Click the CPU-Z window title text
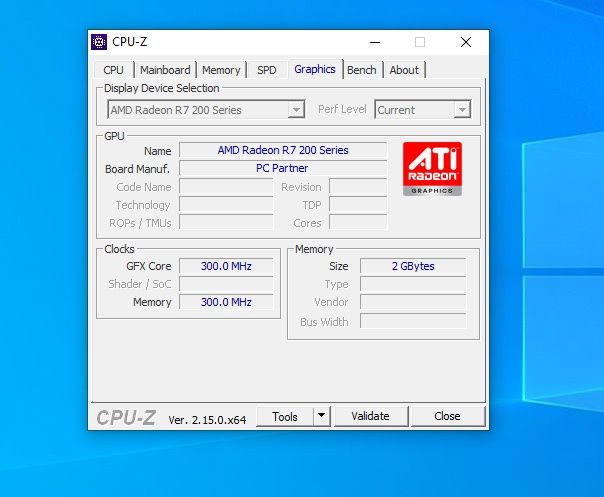Image resolution: width=604 pixels, height=497 pixels. pyautogui.click(x=129, y=42)
